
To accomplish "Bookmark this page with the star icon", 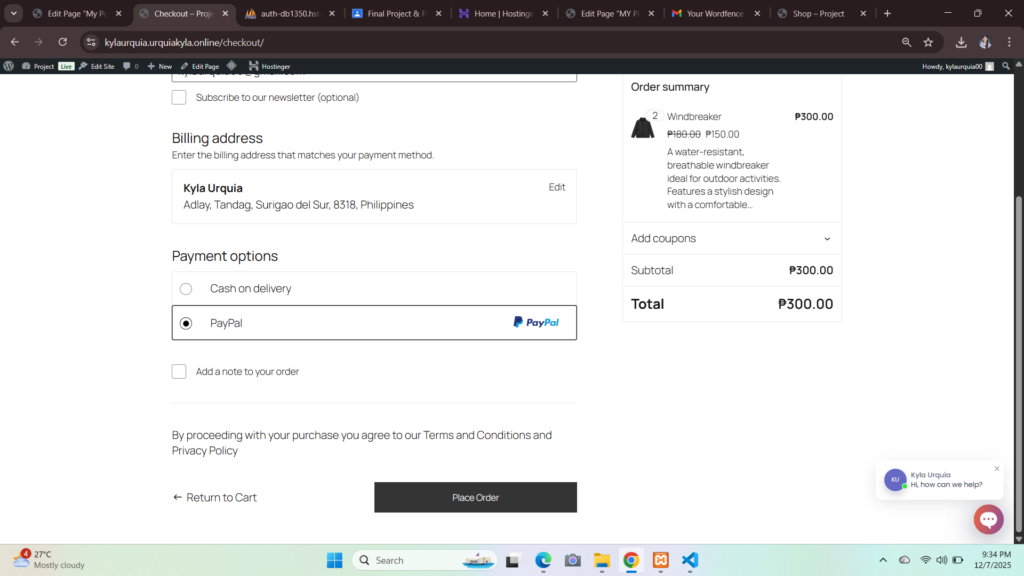I will point(928,43).
